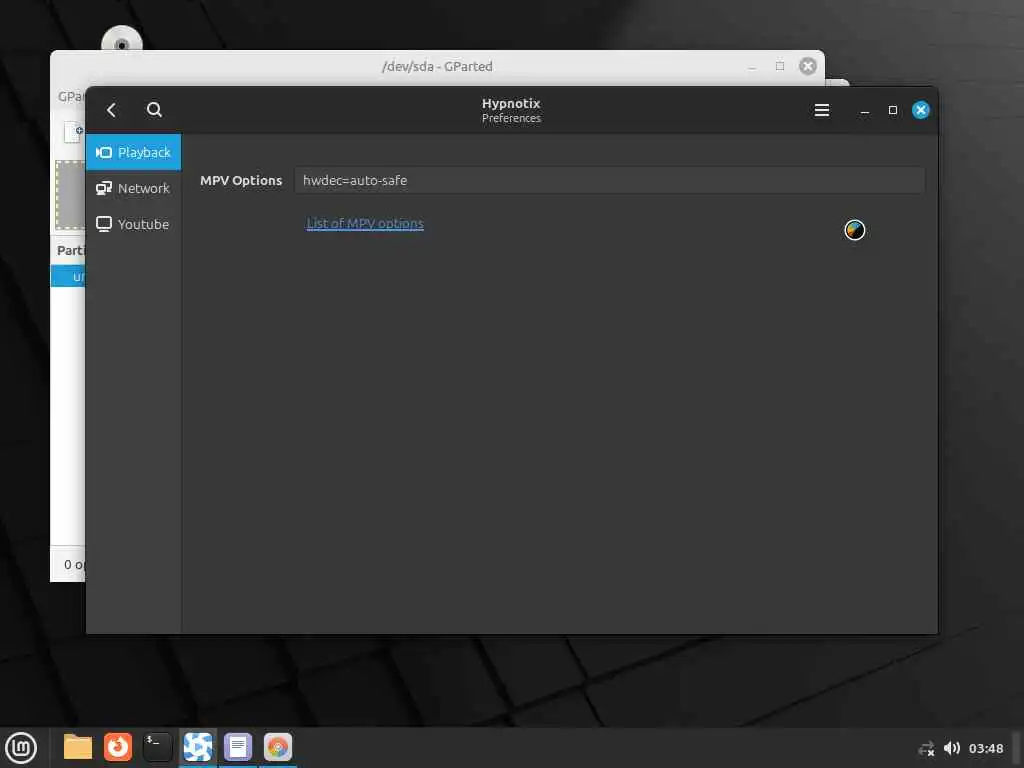Open the network connections tray icon
1024x768 pixels.
tap(926, 748)
